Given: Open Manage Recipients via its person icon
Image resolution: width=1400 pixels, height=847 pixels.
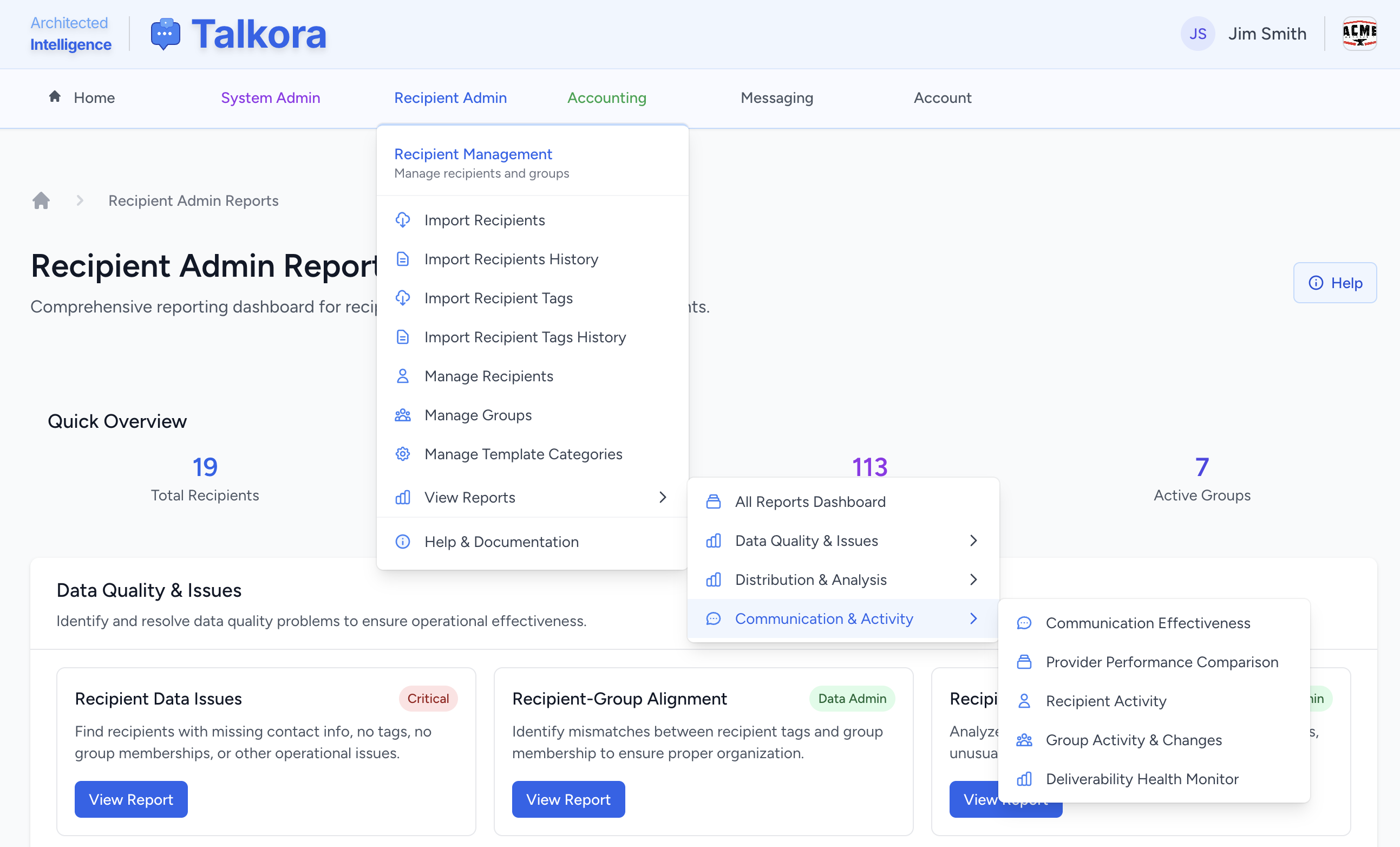Looking at the screenshot, I should [x=403, y=376].
